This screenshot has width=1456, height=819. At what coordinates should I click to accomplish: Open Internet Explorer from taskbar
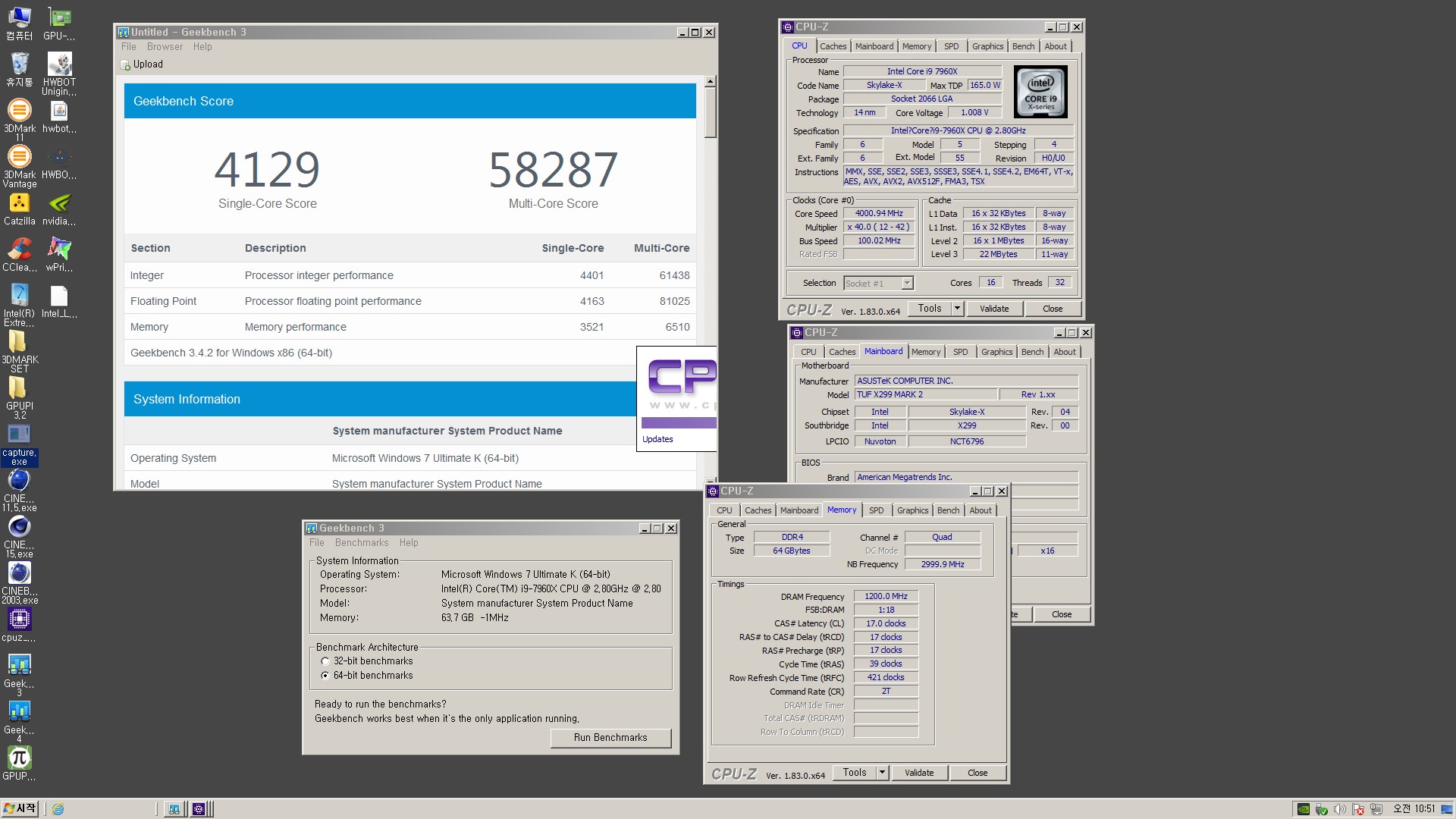[x=58, y=809]
